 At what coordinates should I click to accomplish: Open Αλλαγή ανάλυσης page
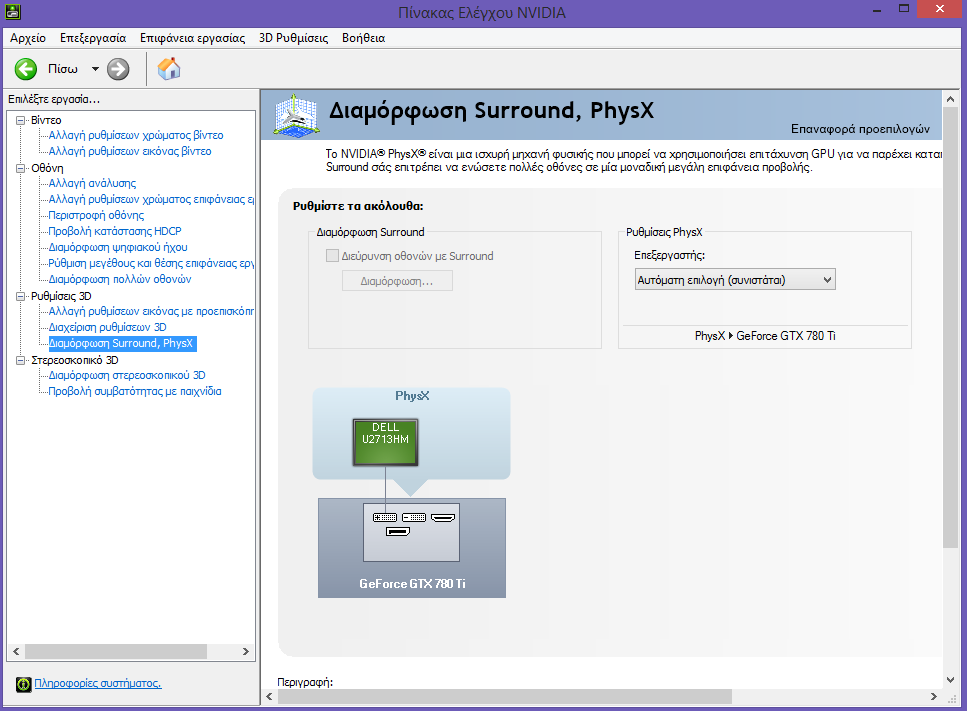click(92, 183)
